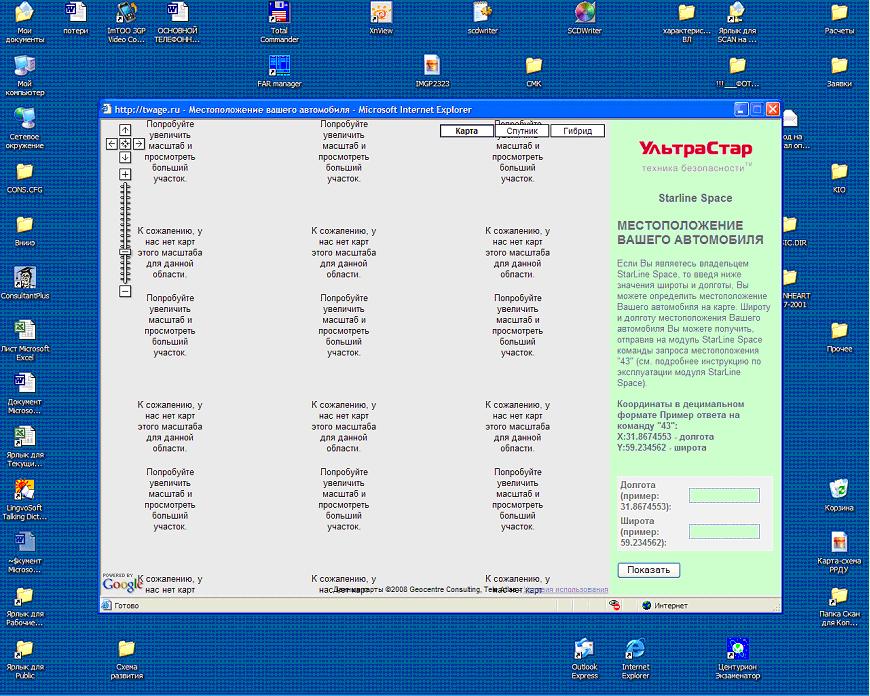Switch map to Карта view

click(467, 131)
